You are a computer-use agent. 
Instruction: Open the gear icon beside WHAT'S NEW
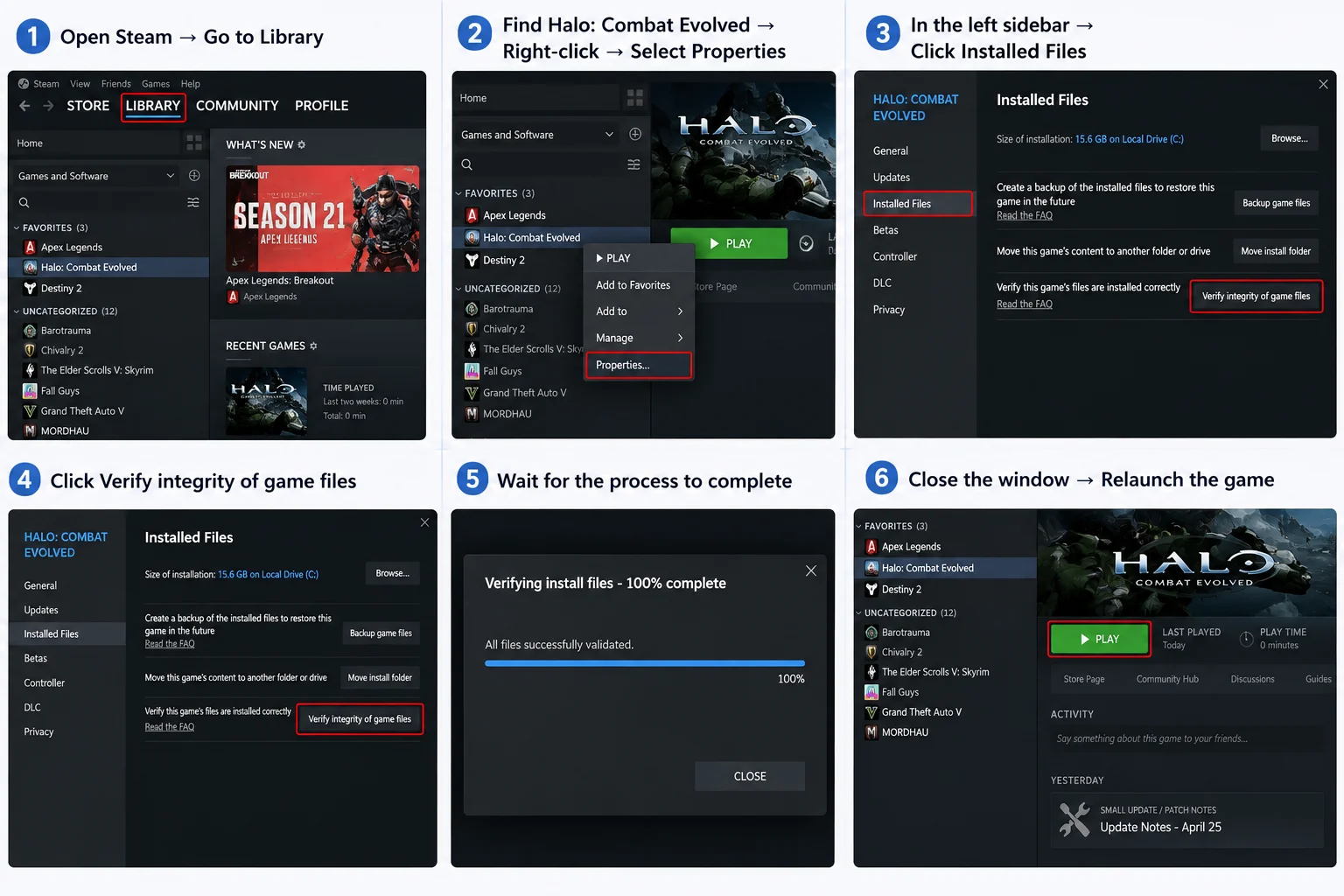pyautogui.click(x=302, y=144)
